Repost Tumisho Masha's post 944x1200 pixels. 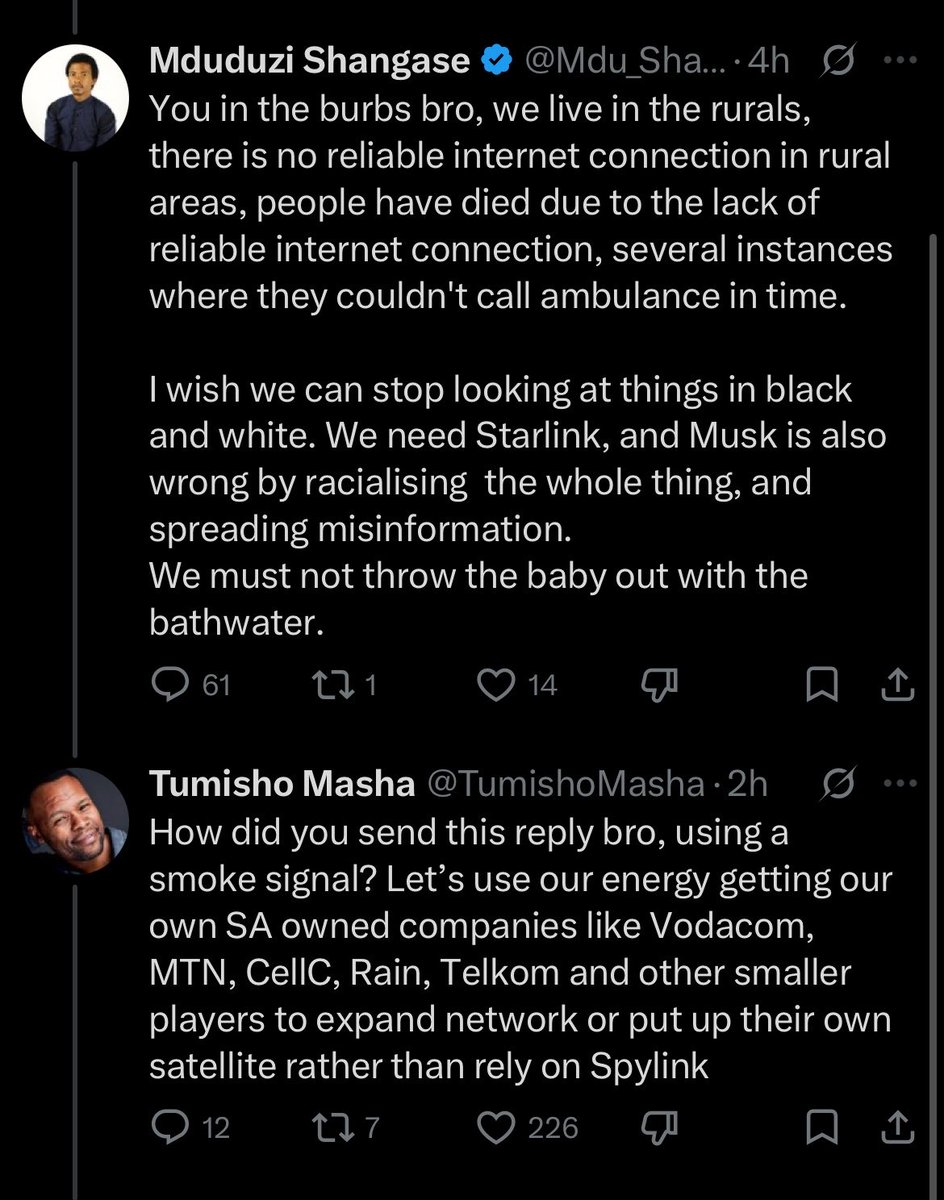click(329, 1128)
